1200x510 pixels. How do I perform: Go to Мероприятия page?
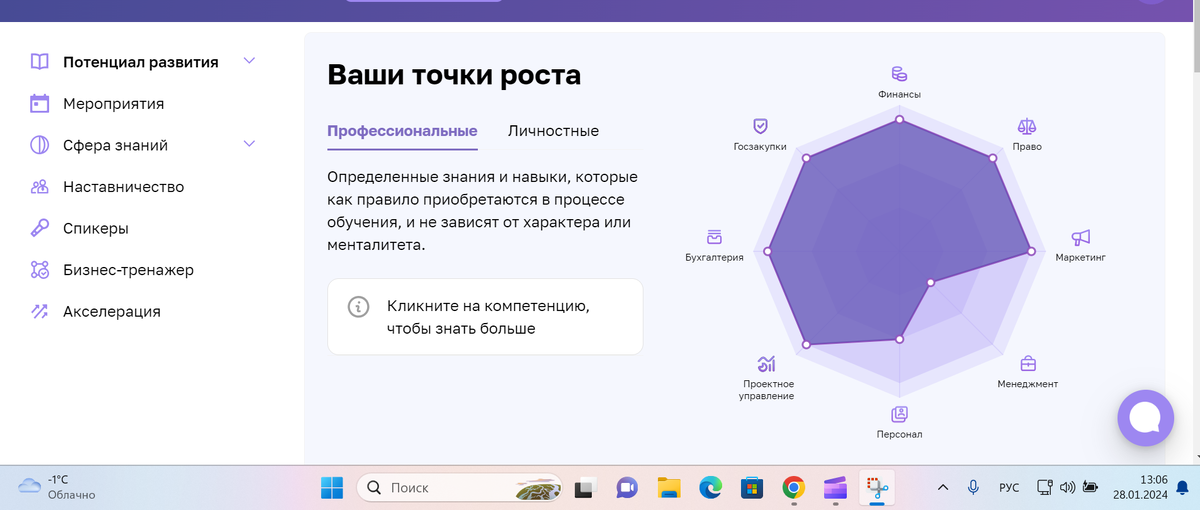(x=113, y=103)
